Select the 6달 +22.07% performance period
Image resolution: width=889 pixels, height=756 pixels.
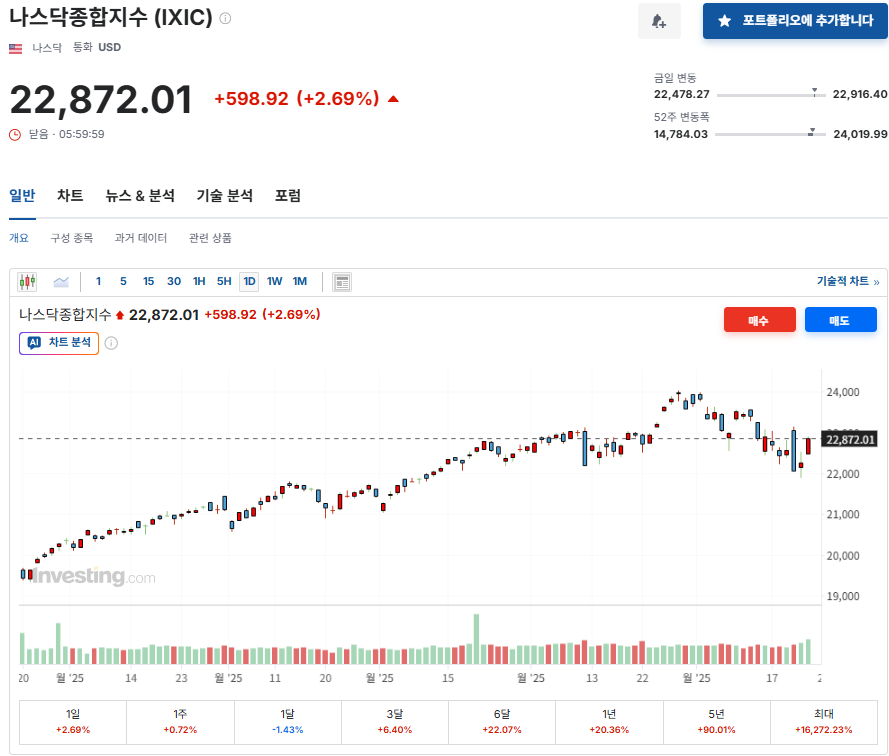tap(502, 722)
